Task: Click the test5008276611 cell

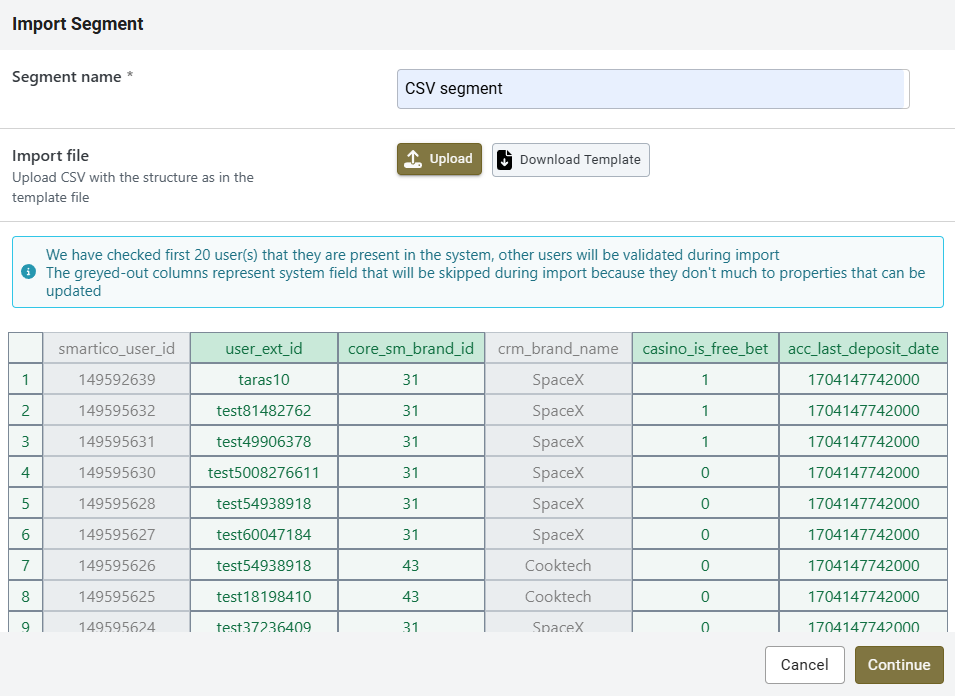Action: point(264,473)
